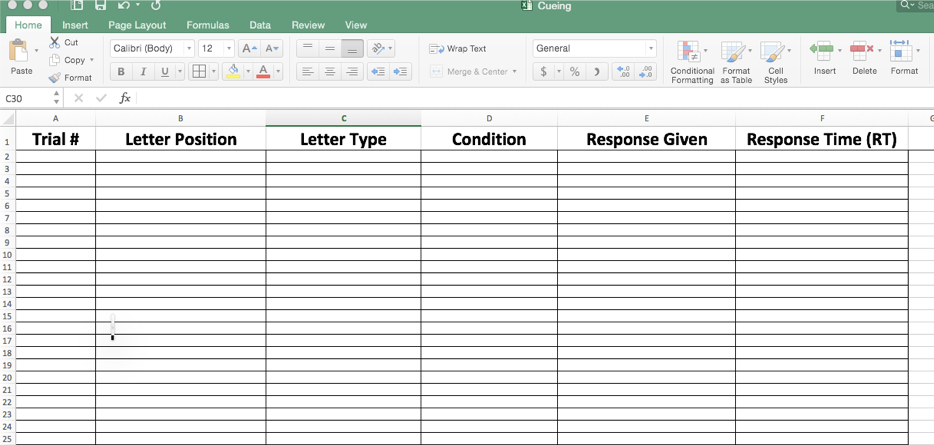
Task: Decrease indent in the cell
Action: pyautogui.click(x=378, y=71)
